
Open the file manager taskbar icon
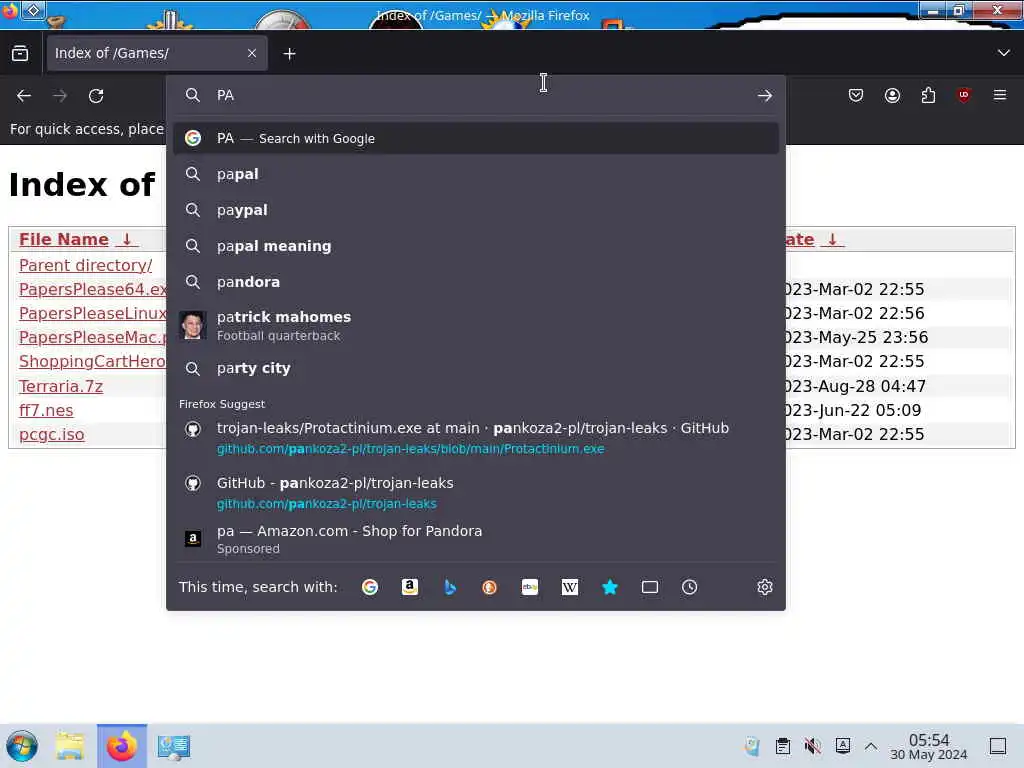coord(70,746)
